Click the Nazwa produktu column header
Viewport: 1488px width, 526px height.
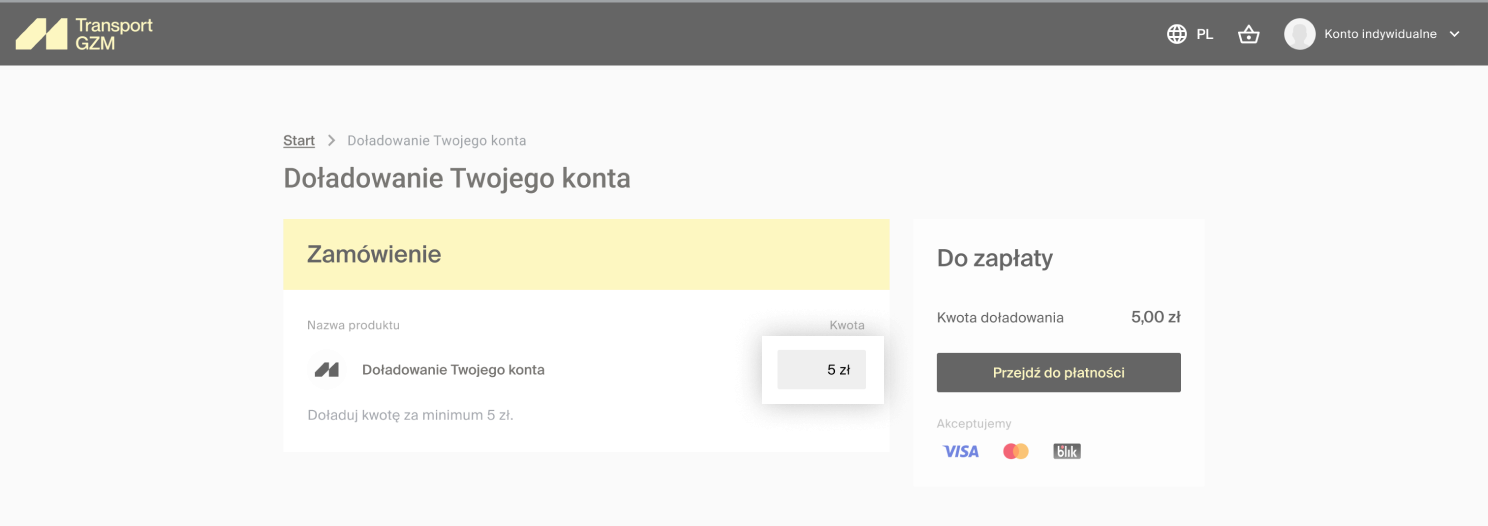click(x=353, y=325)
